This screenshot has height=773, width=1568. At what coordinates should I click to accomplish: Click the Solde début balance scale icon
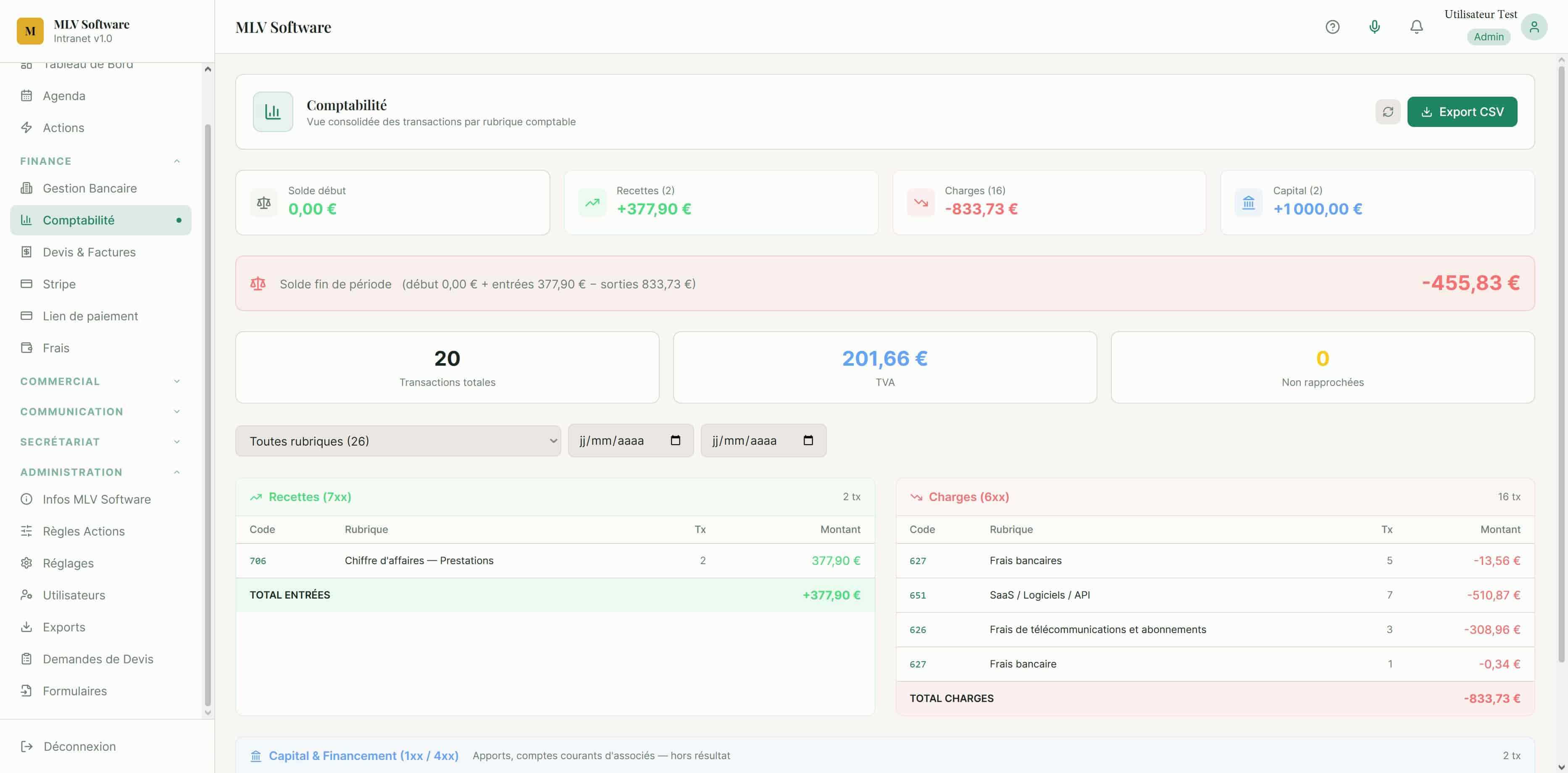(263, 203)
